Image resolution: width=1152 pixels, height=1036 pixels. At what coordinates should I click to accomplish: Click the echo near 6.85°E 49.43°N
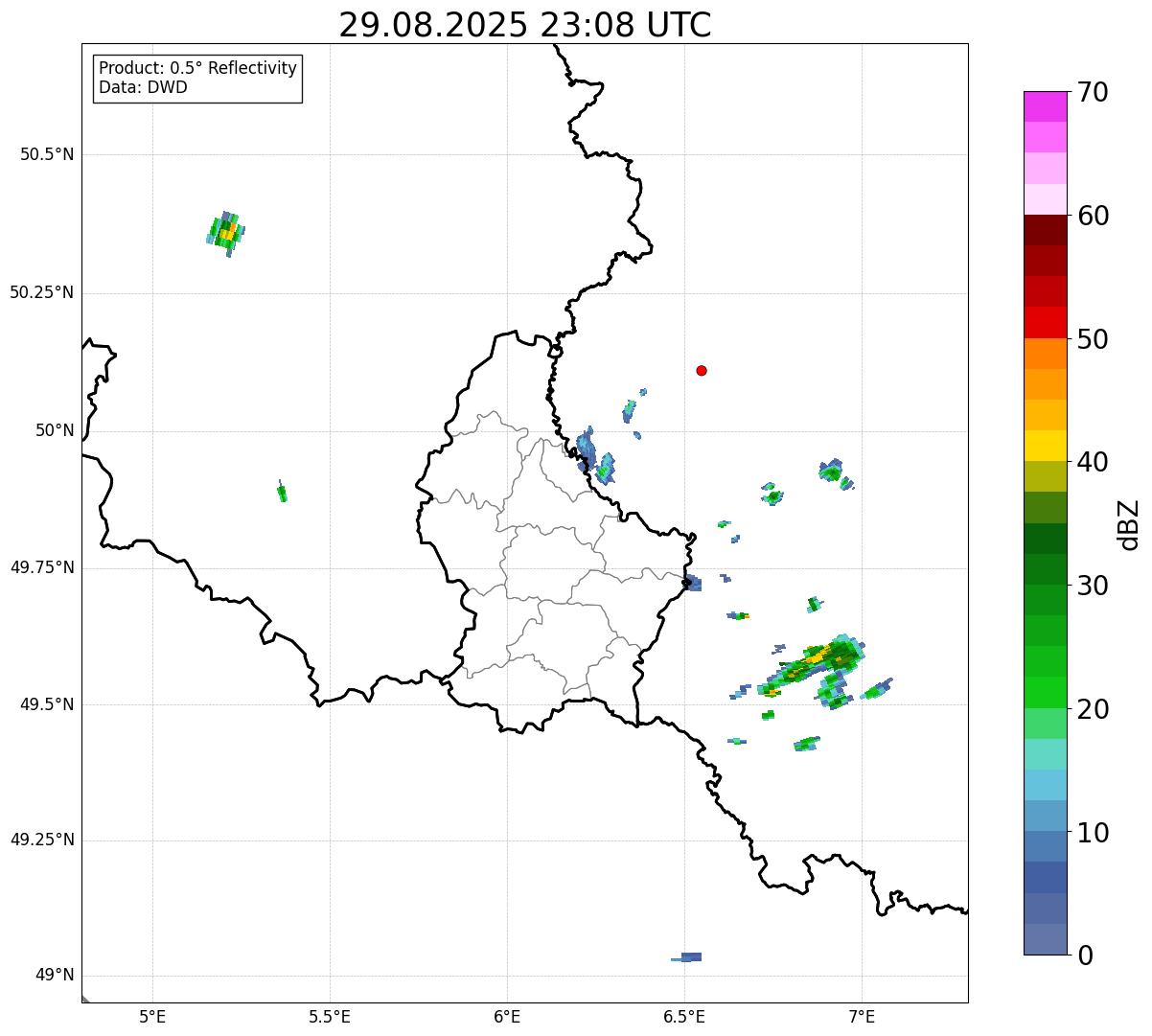tap(807, 744)
